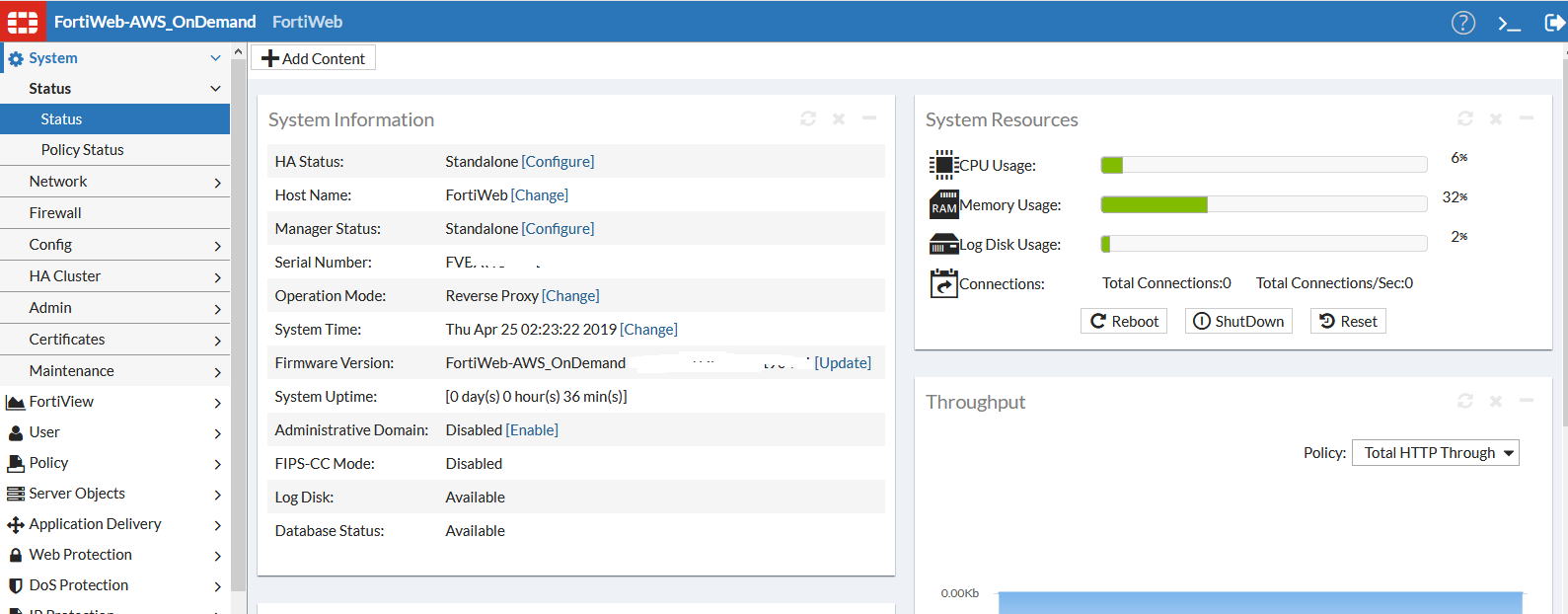Image resolution: width=1568 pixels, height=614 pixels.
Task: Select Policy Status in sidebar
Action: [x=82, y=150]
